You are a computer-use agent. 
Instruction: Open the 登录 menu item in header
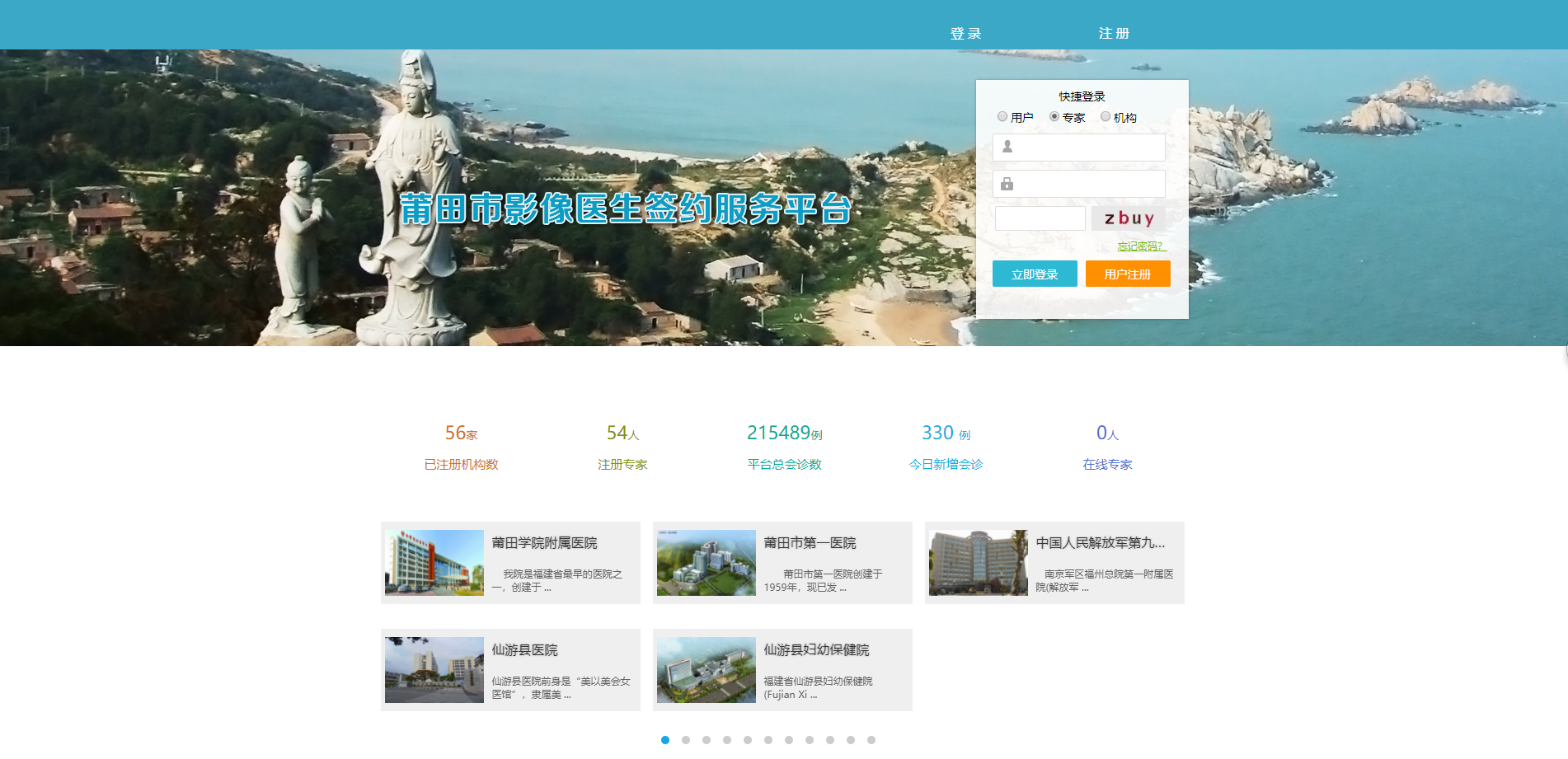coord(965,34)
